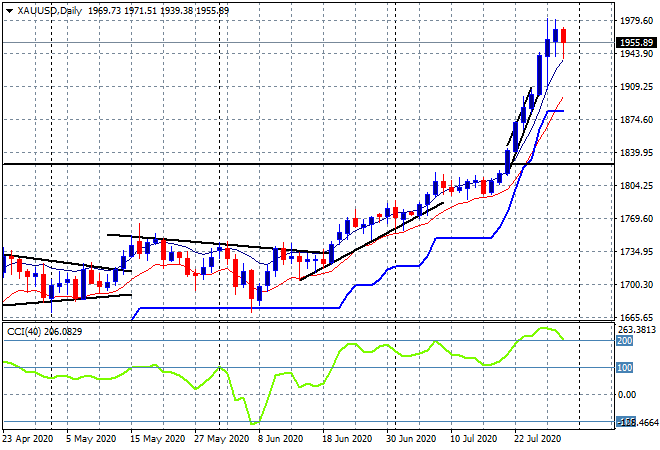Select the CCI 0.00 level label
The image size is (660, 450).
pos(627,395)
